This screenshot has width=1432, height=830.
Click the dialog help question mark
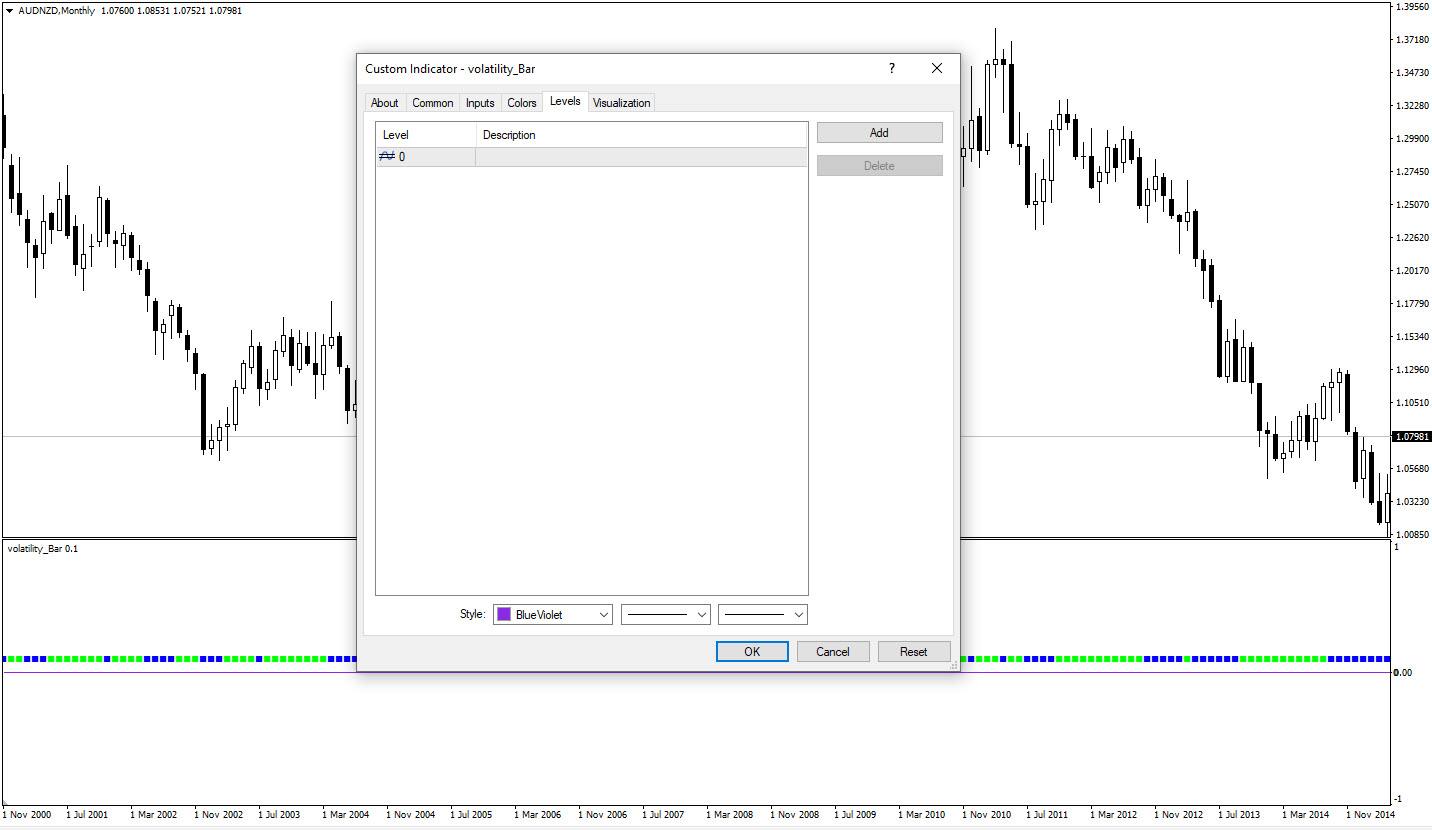click(x=892, y=68)
